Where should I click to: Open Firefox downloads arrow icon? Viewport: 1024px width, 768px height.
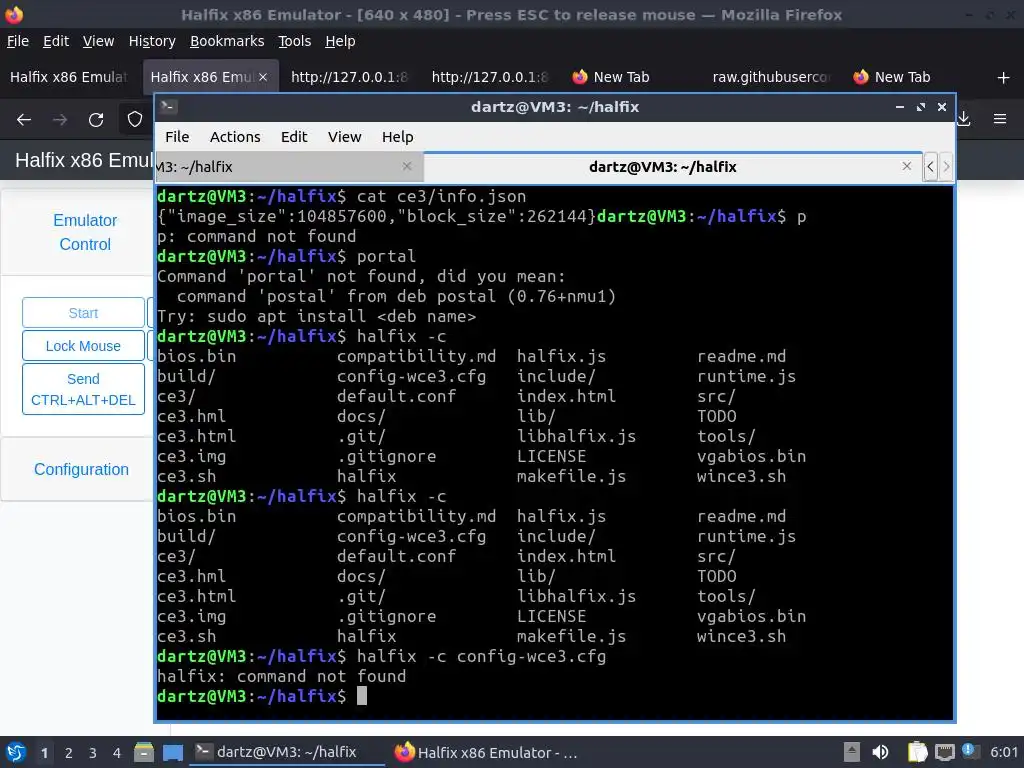[964, 119]
